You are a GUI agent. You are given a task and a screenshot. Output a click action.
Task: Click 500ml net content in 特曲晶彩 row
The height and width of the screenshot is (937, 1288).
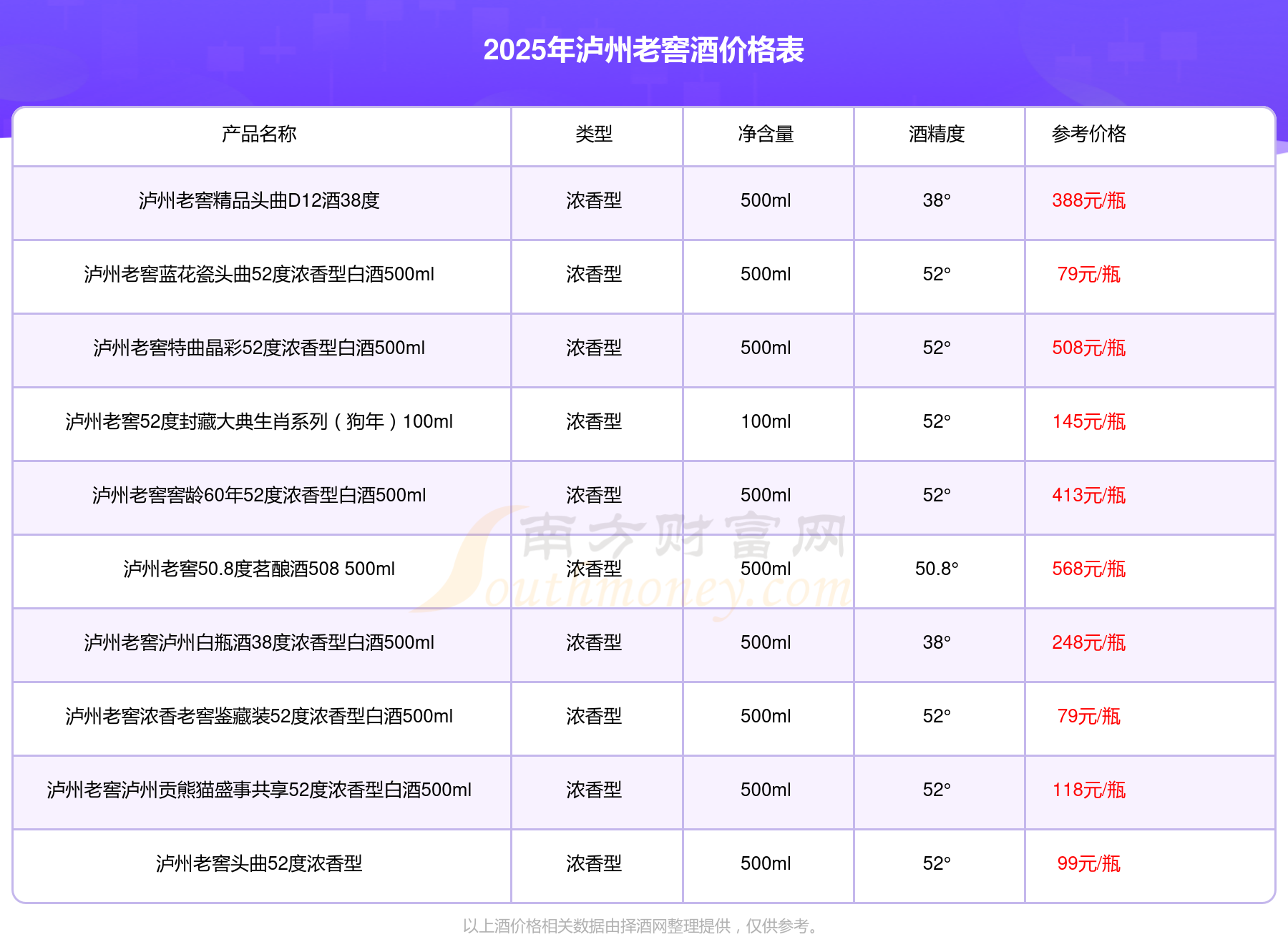click(766, 348)
